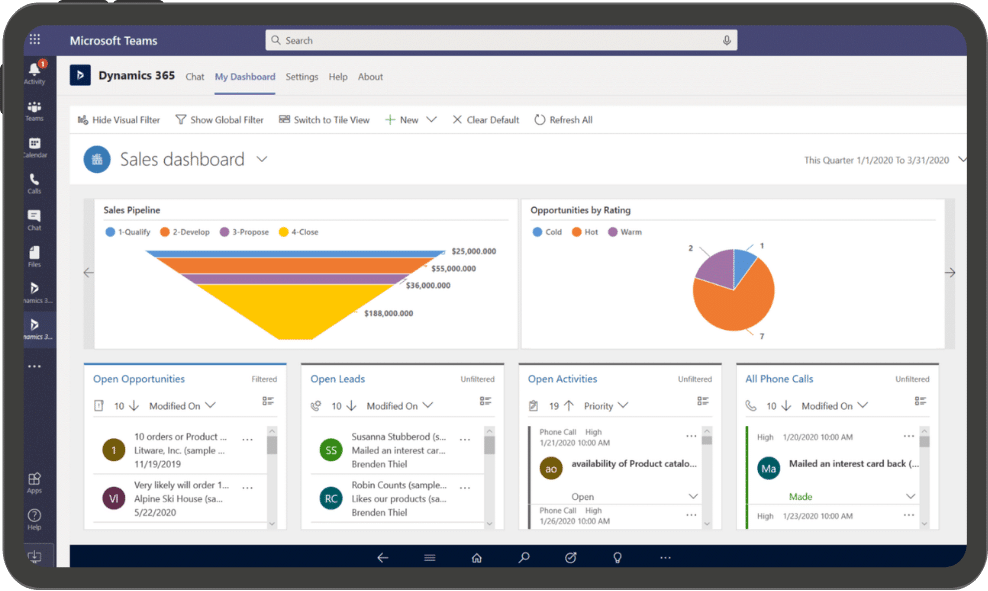Click the Sales dashboard round icon
This screenshot has width=988, height=591.
click(97, 159)
